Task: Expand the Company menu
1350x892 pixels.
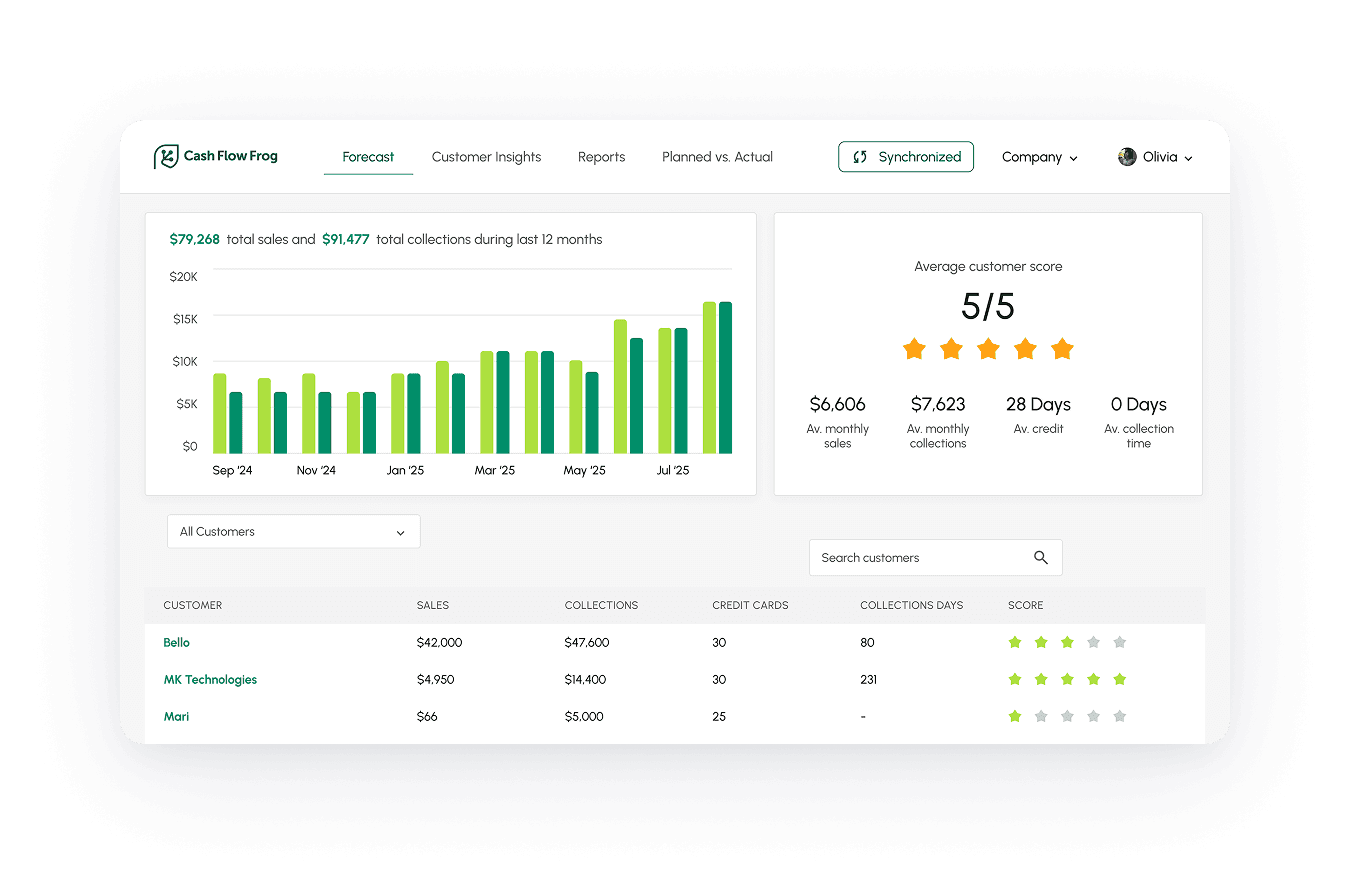Action: point(1039,157)
